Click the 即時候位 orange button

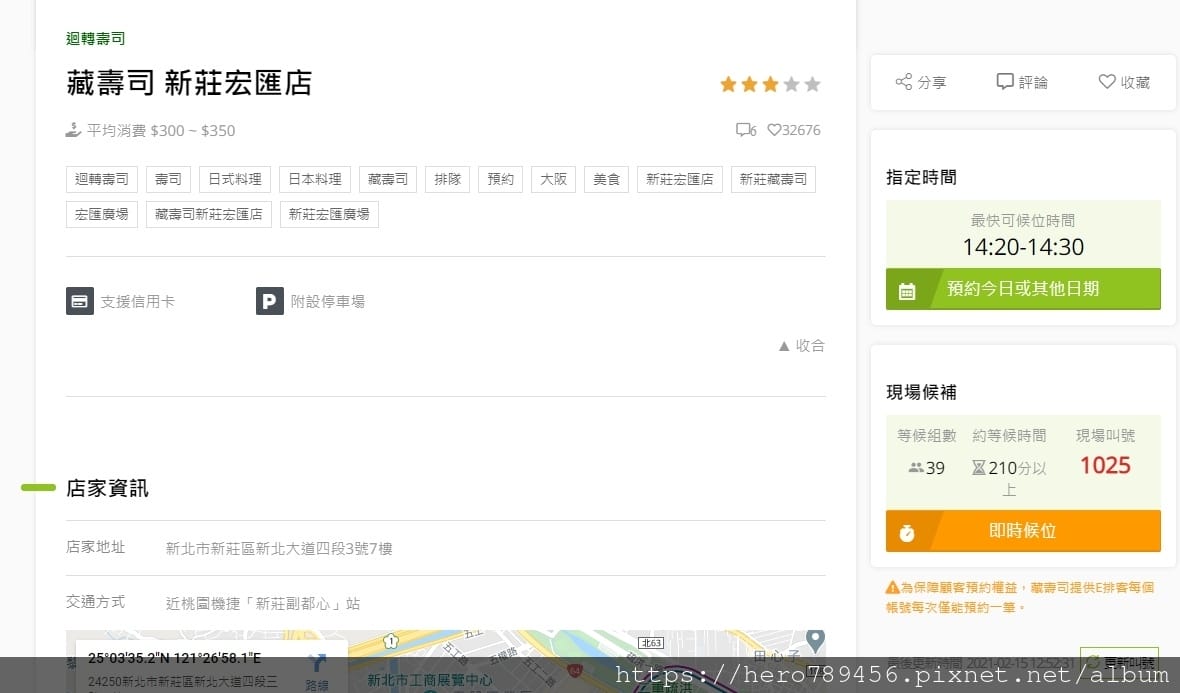coord(1023,531)
